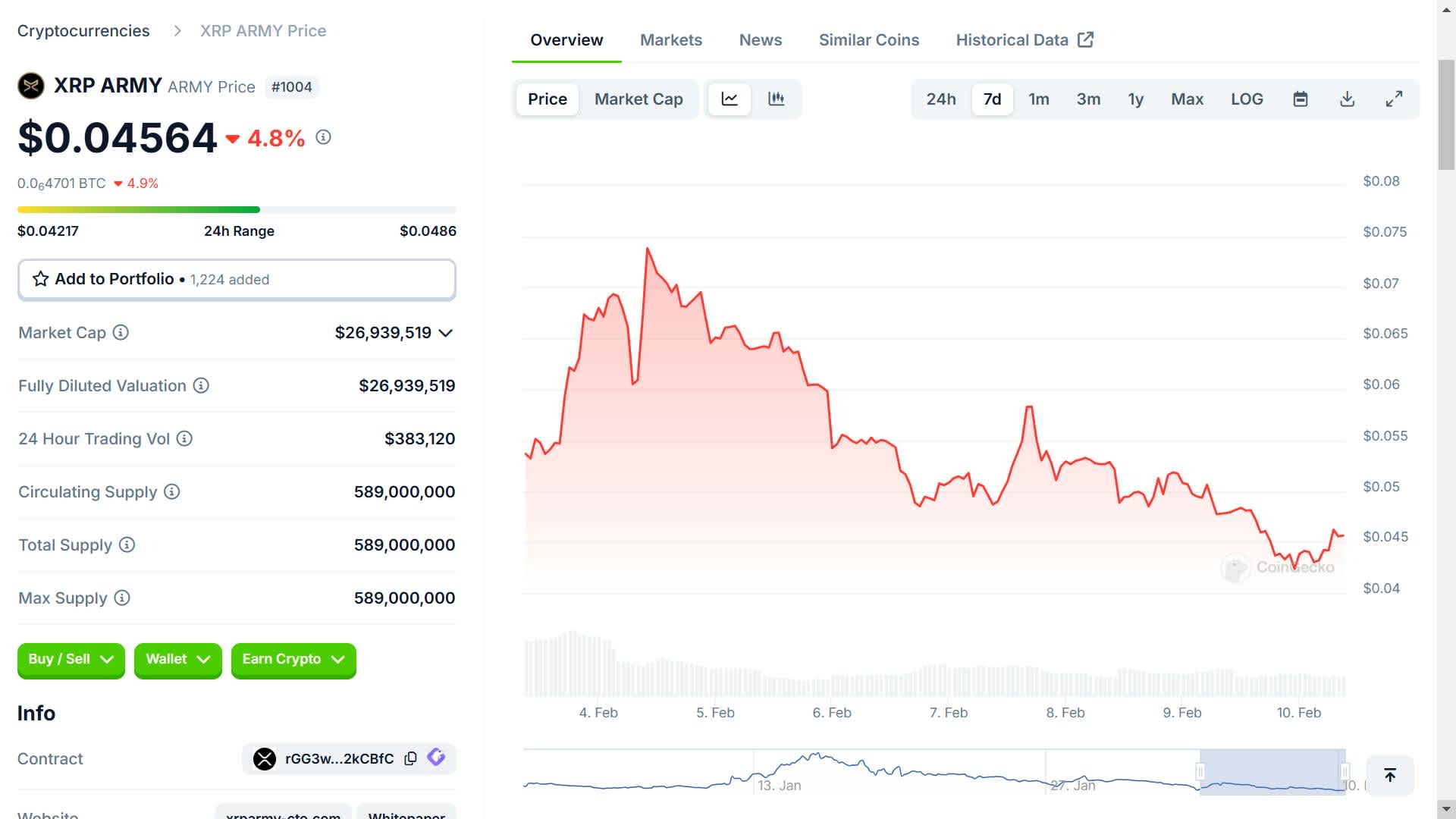Click the 0.0₆4701 BTC price text
Image resolution: width=1456 pixels, height=819 pixels.
point(61,184)
